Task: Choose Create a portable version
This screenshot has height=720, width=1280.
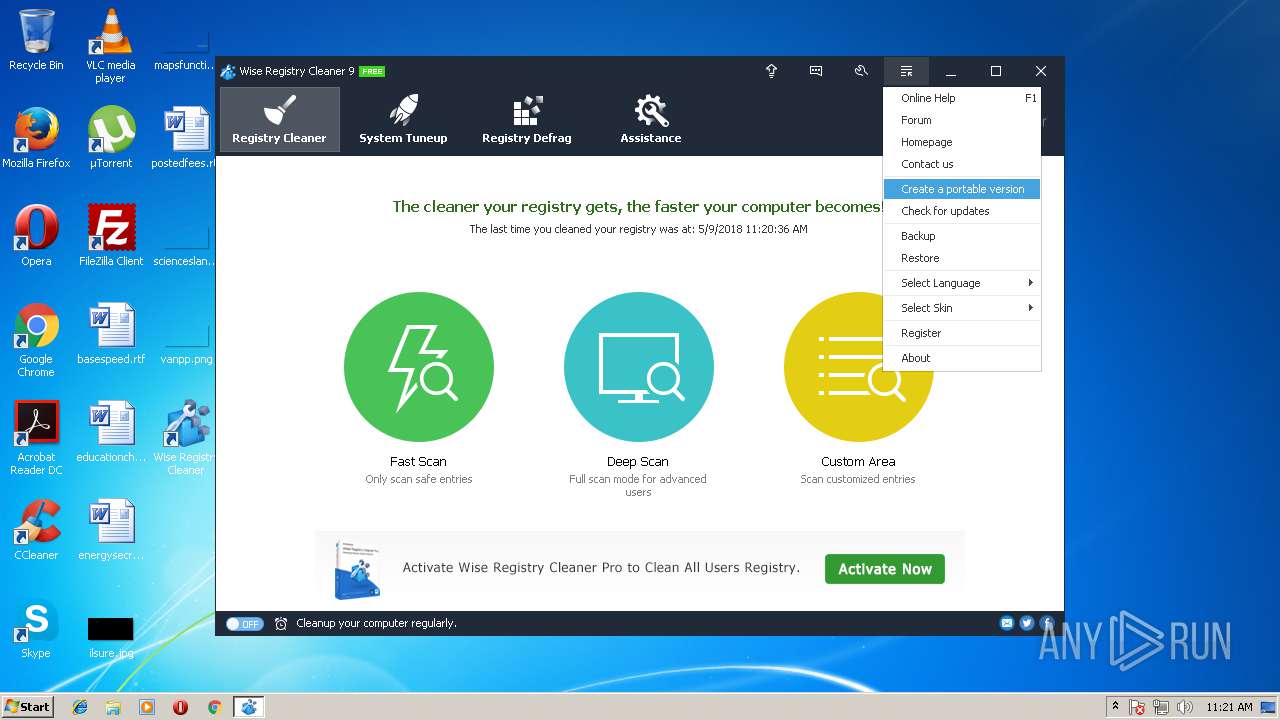Action: click(x=962, y=189)
